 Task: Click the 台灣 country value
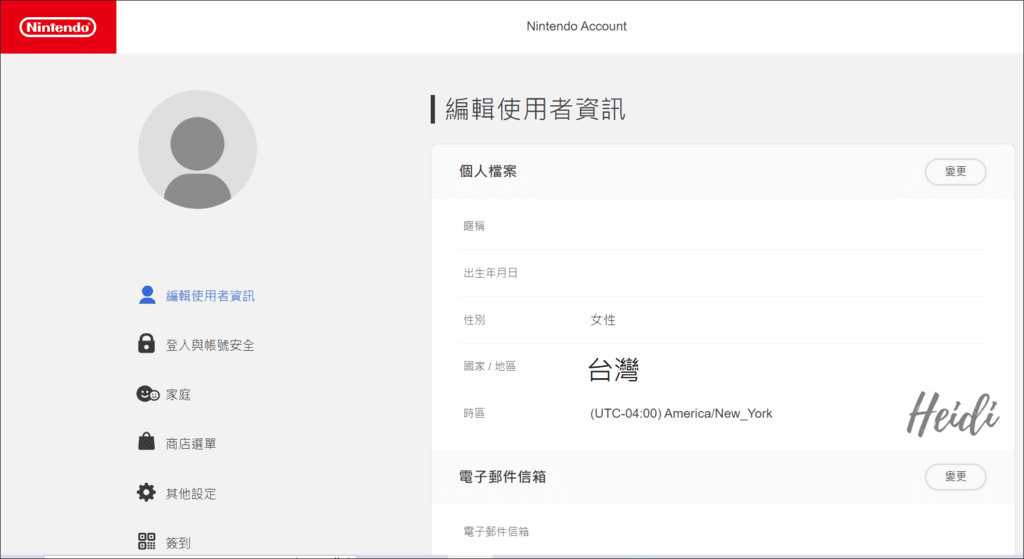pyautogui.click(x=613, y=370)
